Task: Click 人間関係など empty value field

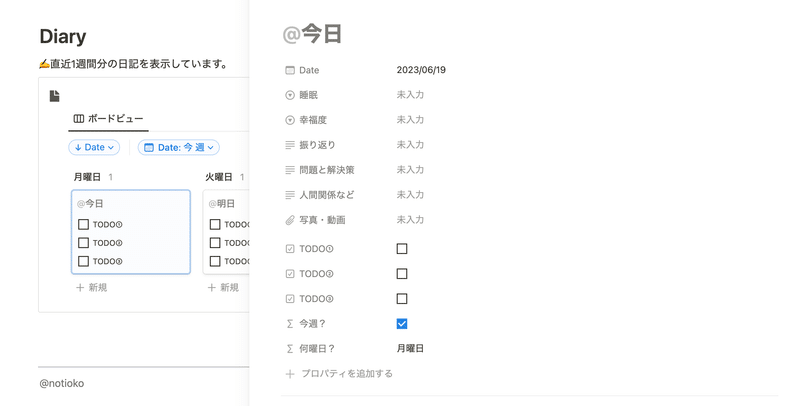Action: click(x=410, y=195)
